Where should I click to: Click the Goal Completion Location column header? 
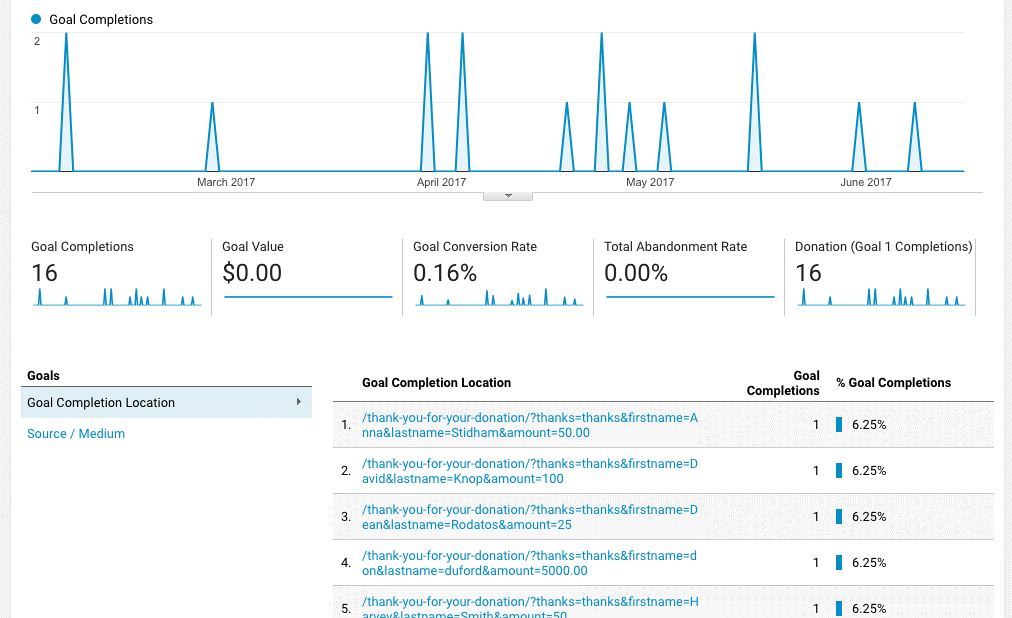point(436,383)
